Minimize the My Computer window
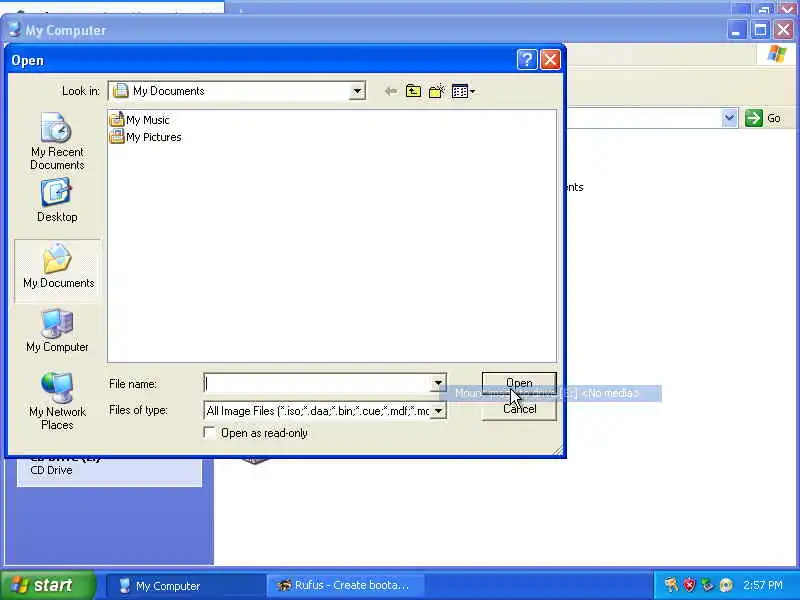The height and width of the screenshot is (600, 800). pyautogui.click(x=736, y=30)
